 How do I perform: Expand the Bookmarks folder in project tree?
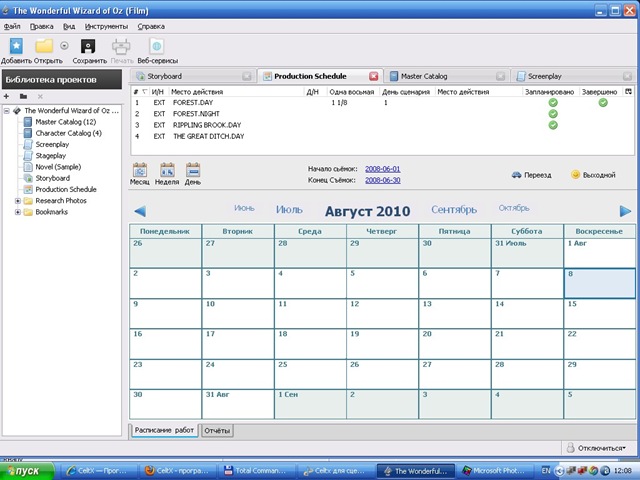(x=17, y=212)
